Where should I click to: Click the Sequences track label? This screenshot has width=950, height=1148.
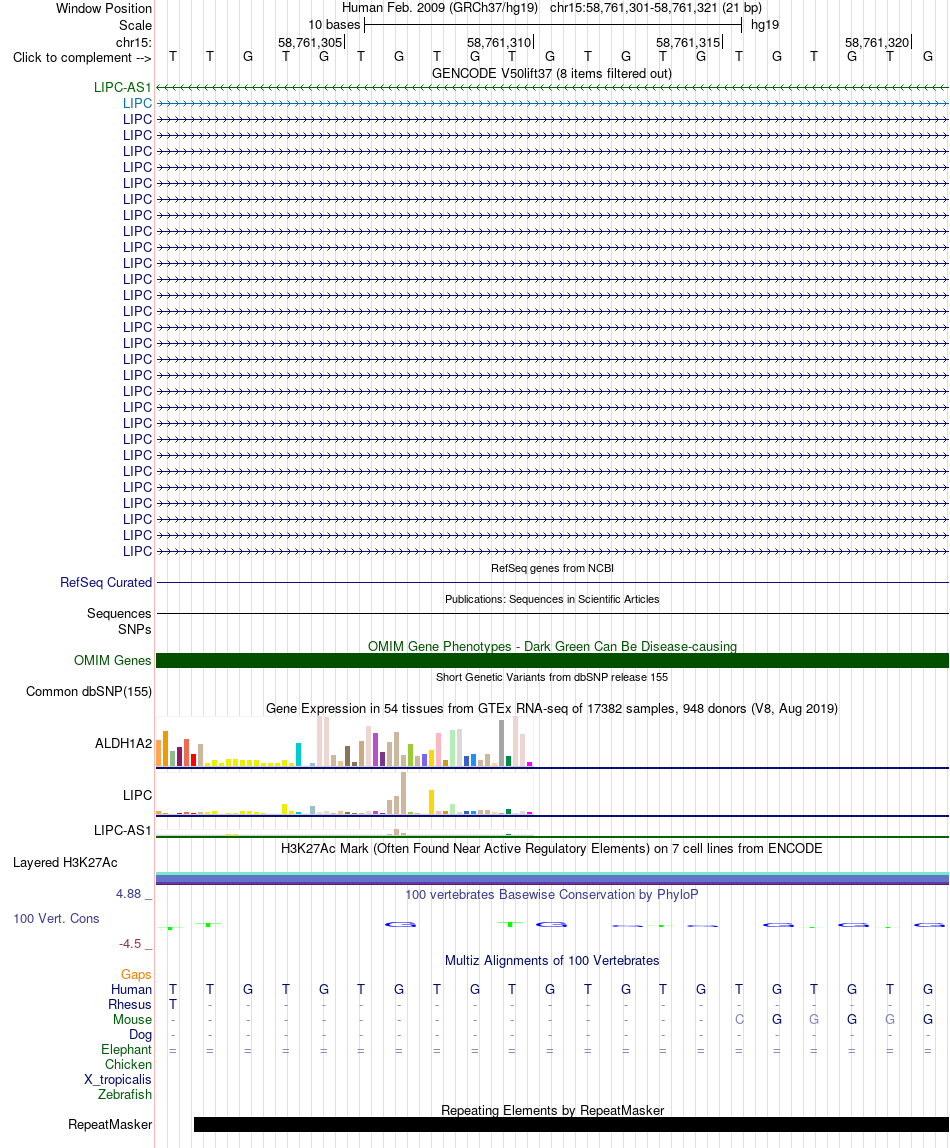[x=119, y=613]
